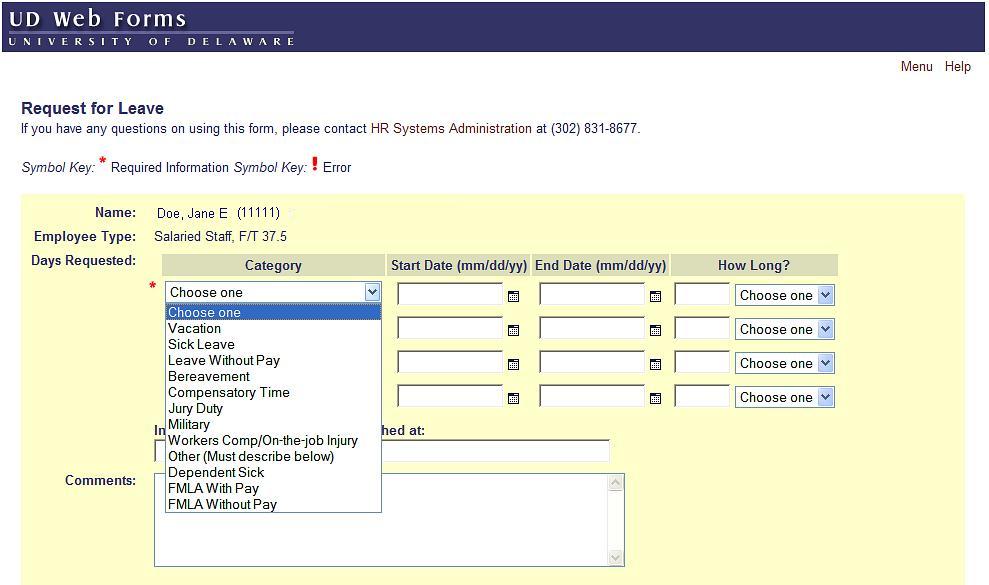The width and height of the screenshot is (989, 585).
Task: Open calendar picker for fourth row End Date
Action: pos(655,398)
